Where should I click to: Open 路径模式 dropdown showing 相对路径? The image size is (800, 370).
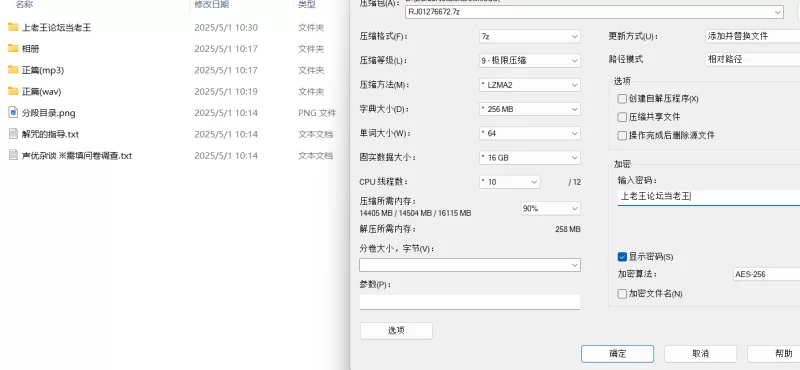[753, 59]
